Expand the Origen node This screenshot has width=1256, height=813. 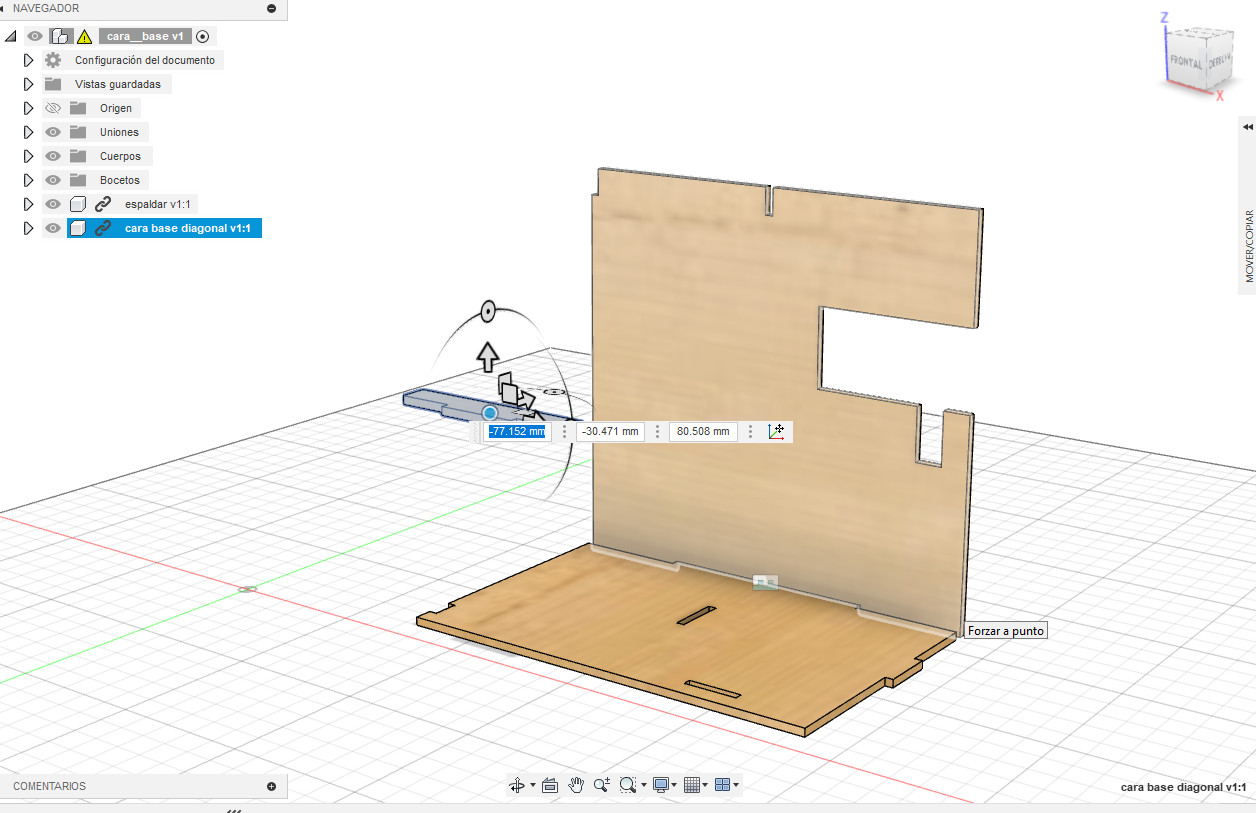tap(29, 108)
